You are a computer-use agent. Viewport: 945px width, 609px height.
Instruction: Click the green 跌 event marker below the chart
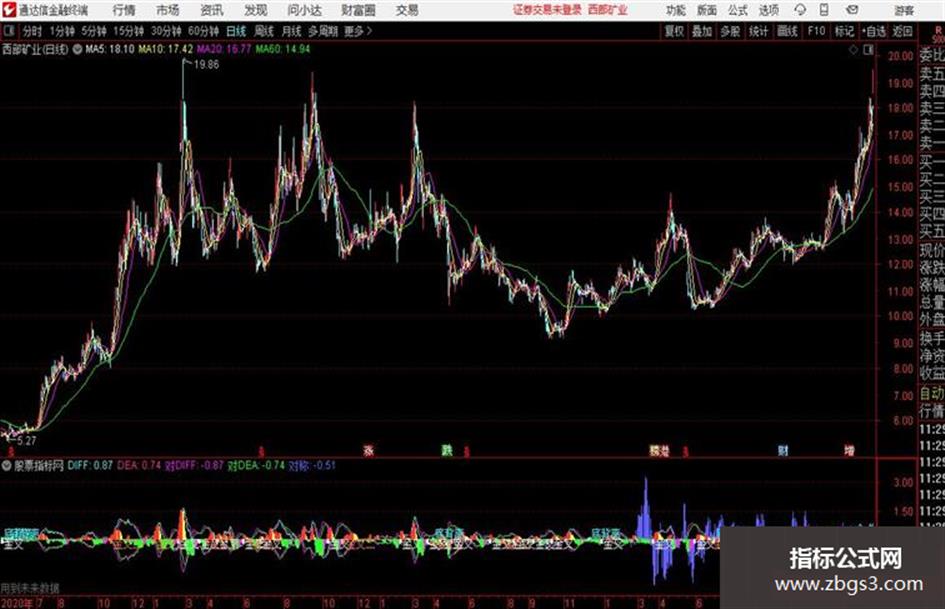coord(447,450)
